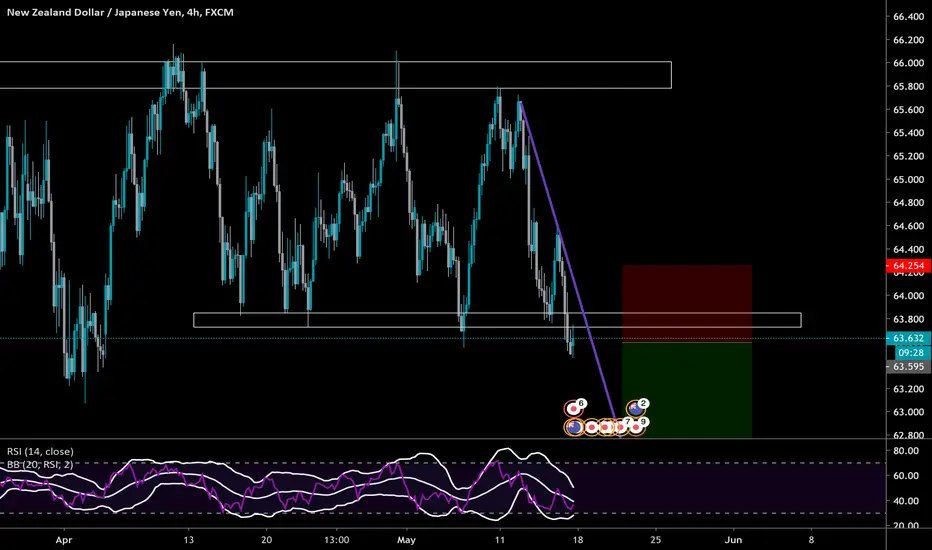
Task: Open Japan event marker with badge 7
Action: click(x=621, y=427)
